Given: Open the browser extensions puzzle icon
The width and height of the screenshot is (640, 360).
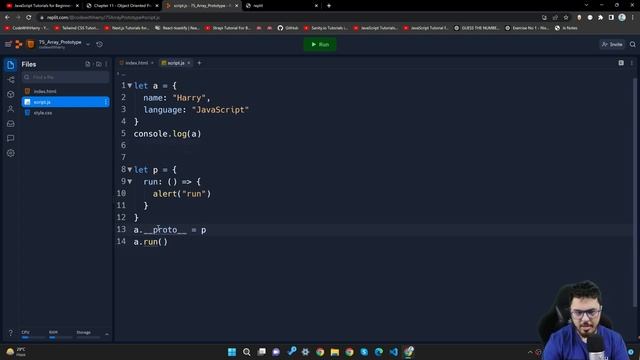Looking at the screenshot, I should coord(600,18).
